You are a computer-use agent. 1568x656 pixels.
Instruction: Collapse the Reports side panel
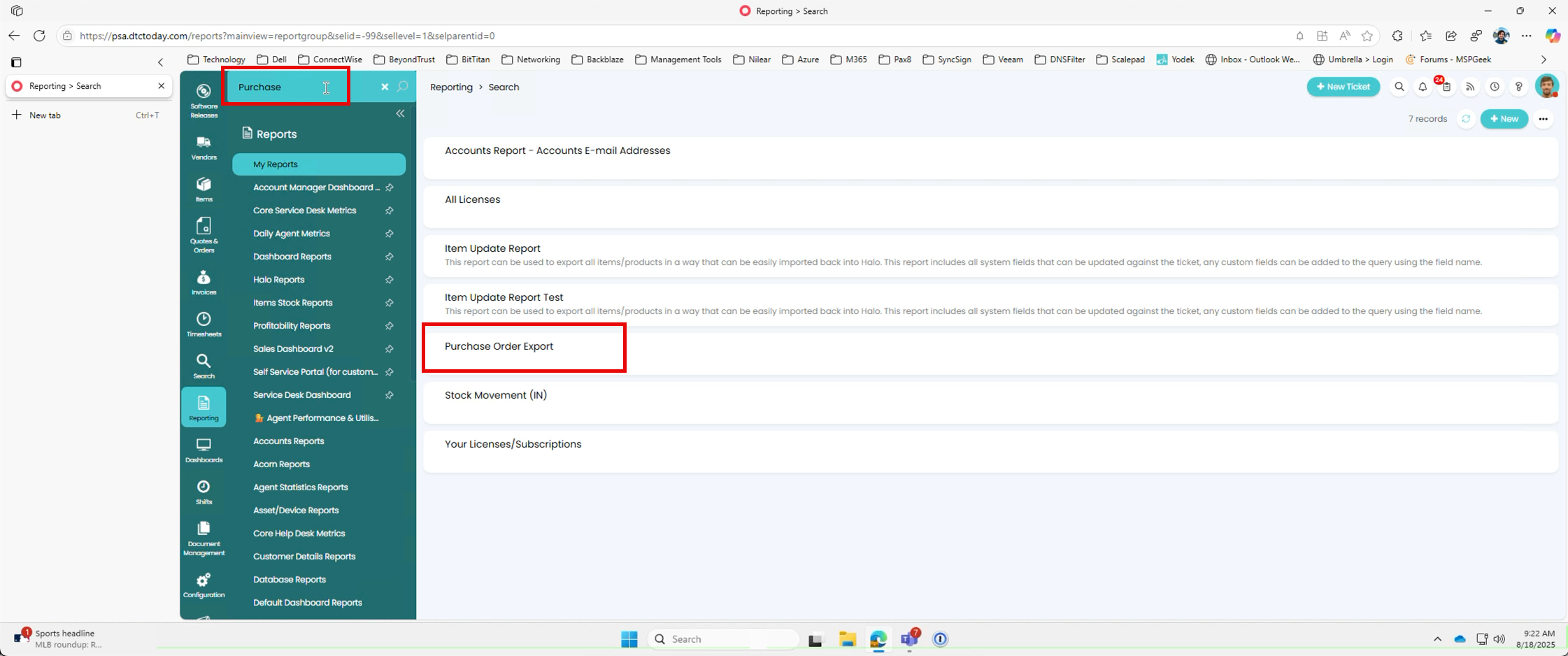tap(400, 113)
